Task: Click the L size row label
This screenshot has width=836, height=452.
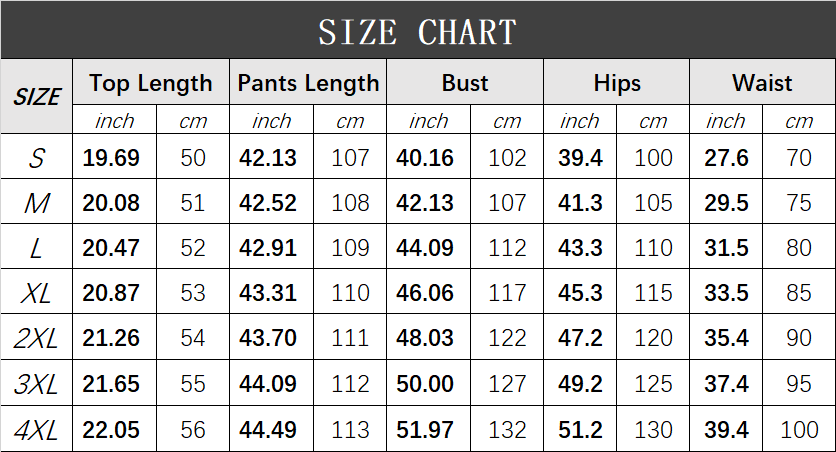Action: tap(37, 249)
